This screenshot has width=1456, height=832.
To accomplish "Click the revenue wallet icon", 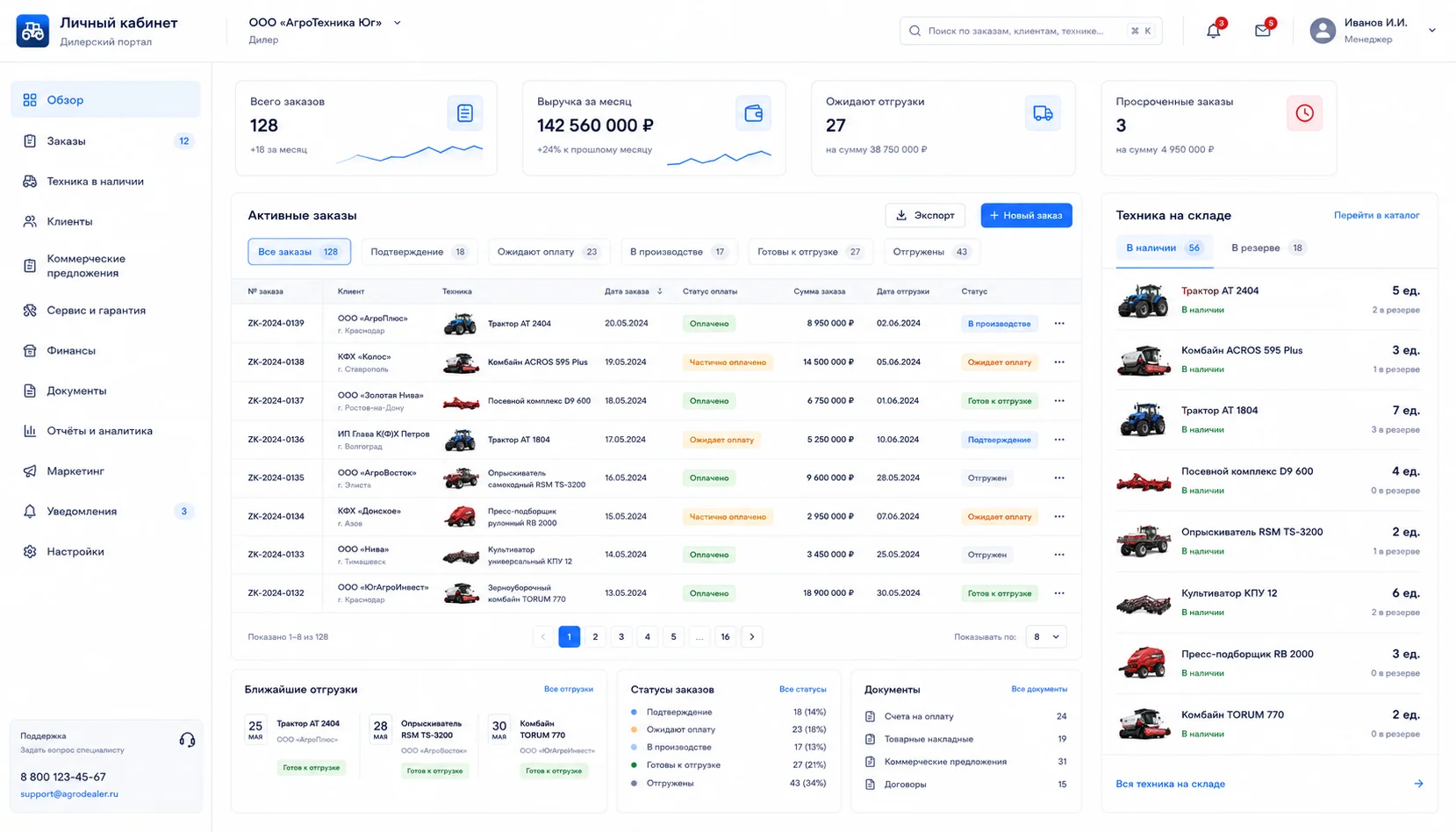I will [x=753, y=113].
